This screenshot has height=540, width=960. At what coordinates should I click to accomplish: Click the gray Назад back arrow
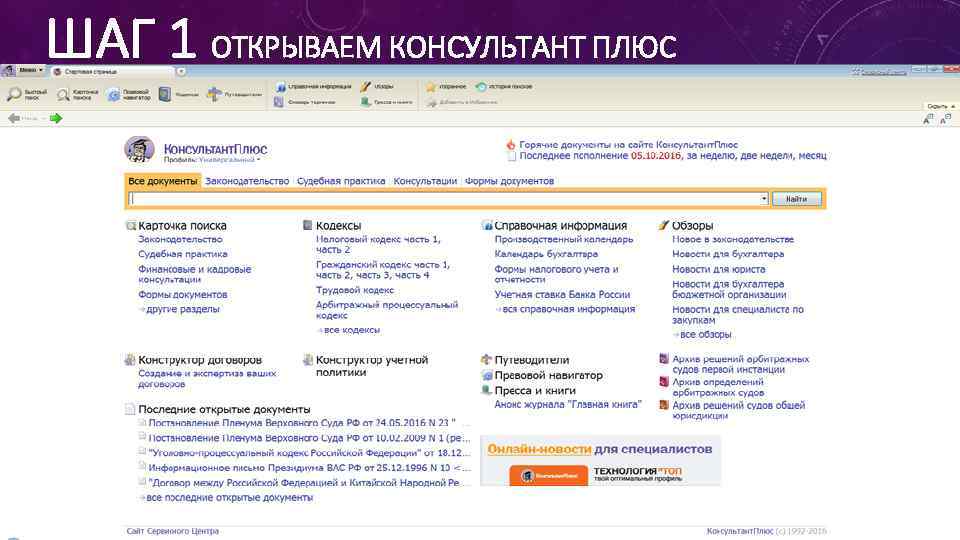(x=13, y=118)
